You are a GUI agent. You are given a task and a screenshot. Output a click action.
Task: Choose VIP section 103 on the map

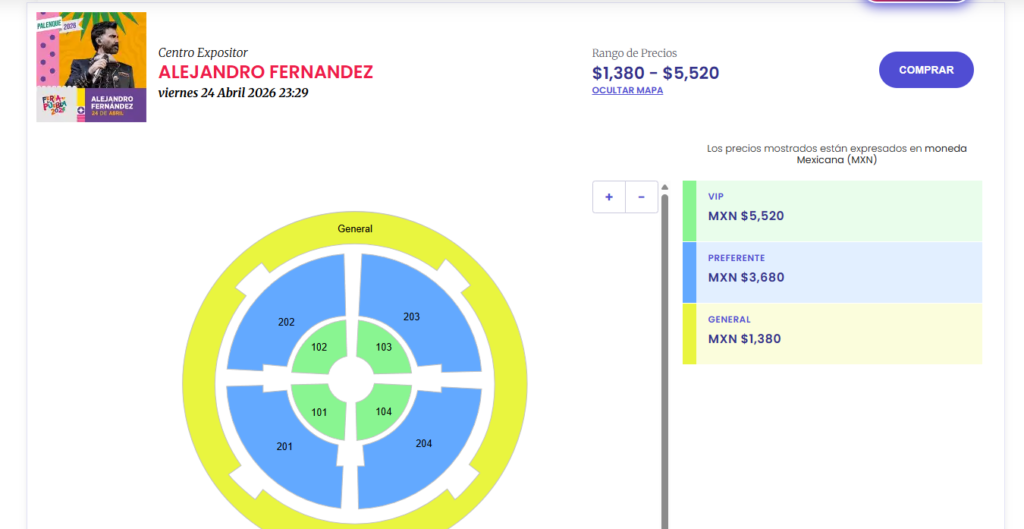(384, 348)
